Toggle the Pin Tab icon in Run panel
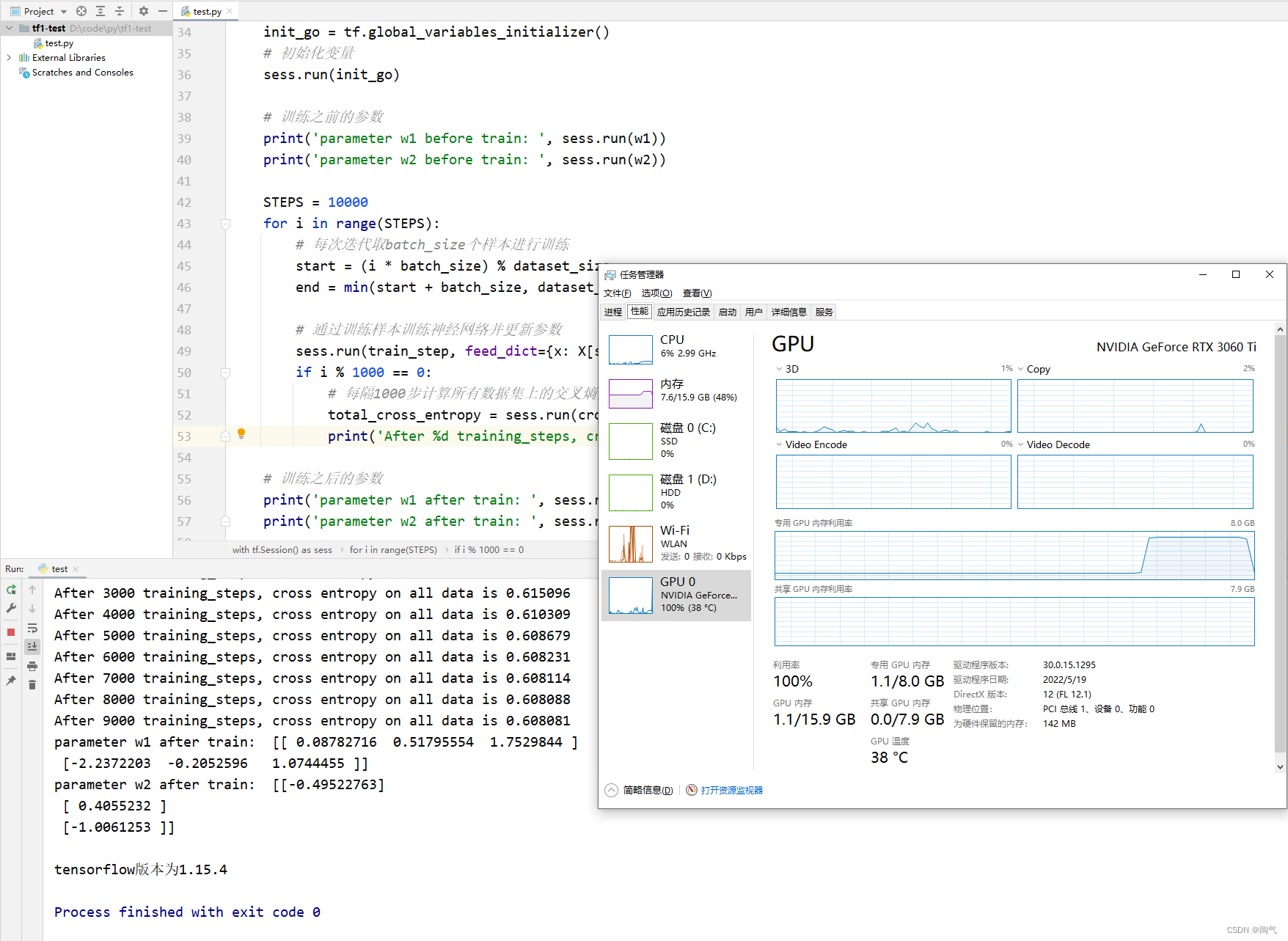This screenshot has height=941, width=1288. click(11, 681)
